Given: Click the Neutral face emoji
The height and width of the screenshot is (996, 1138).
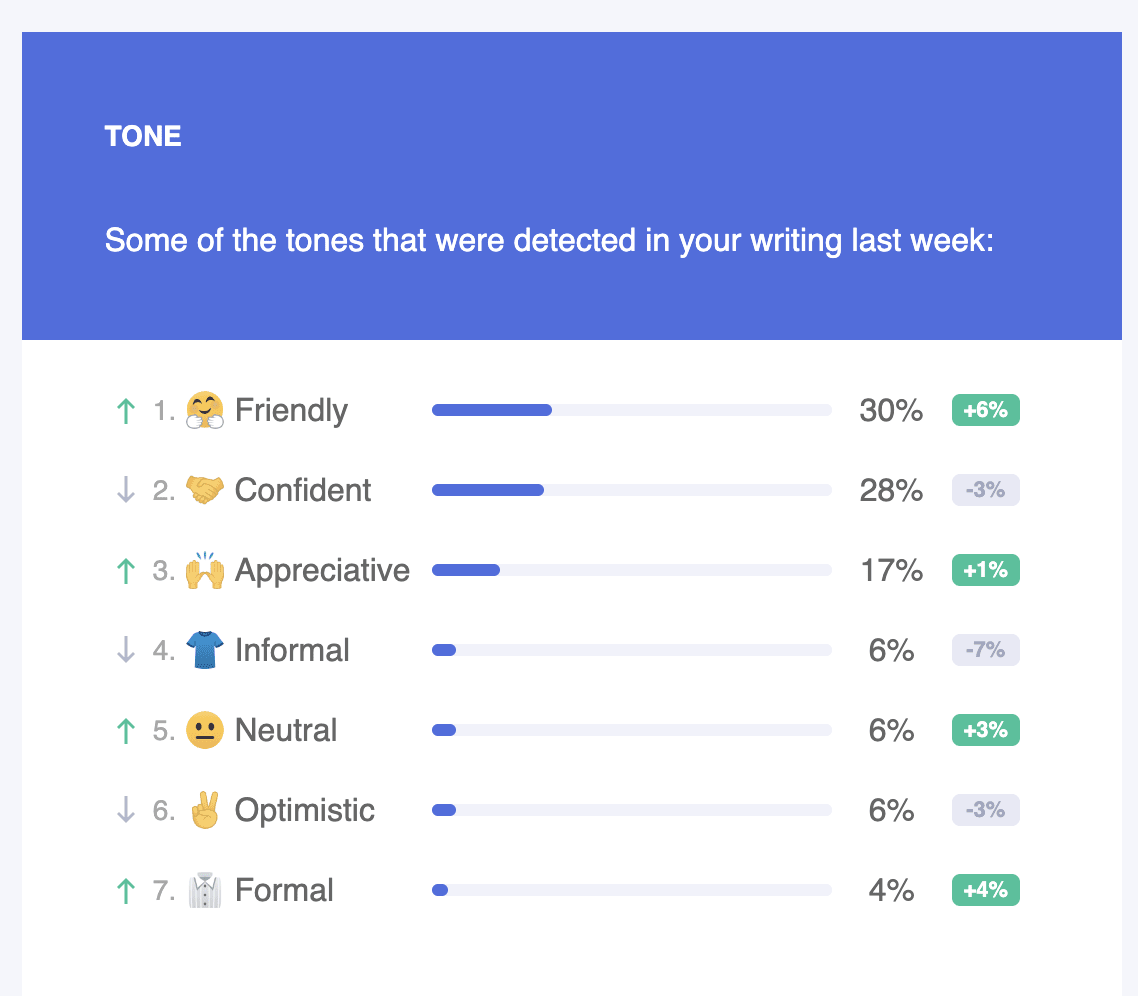Looking at the screenshot, I should pyautogui.click(x=205, y=730).
